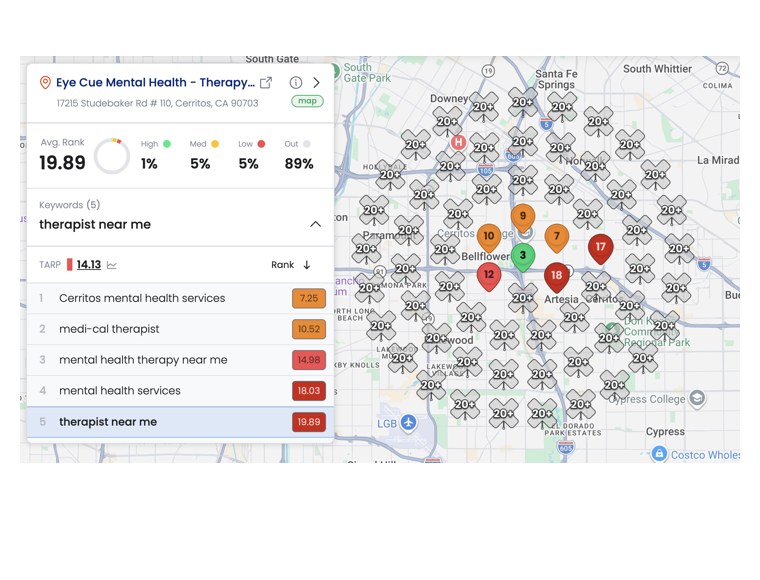Click the location pin icon beside business name
Image resolution: width=760 pixels, height=580 pixels.
point(45,82)
